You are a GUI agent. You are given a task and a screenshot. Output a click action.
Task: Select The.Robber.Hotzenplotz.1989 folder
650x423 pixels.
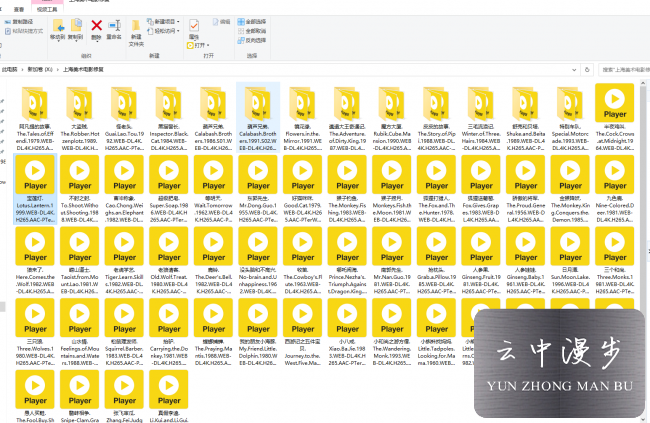point(80,117)
